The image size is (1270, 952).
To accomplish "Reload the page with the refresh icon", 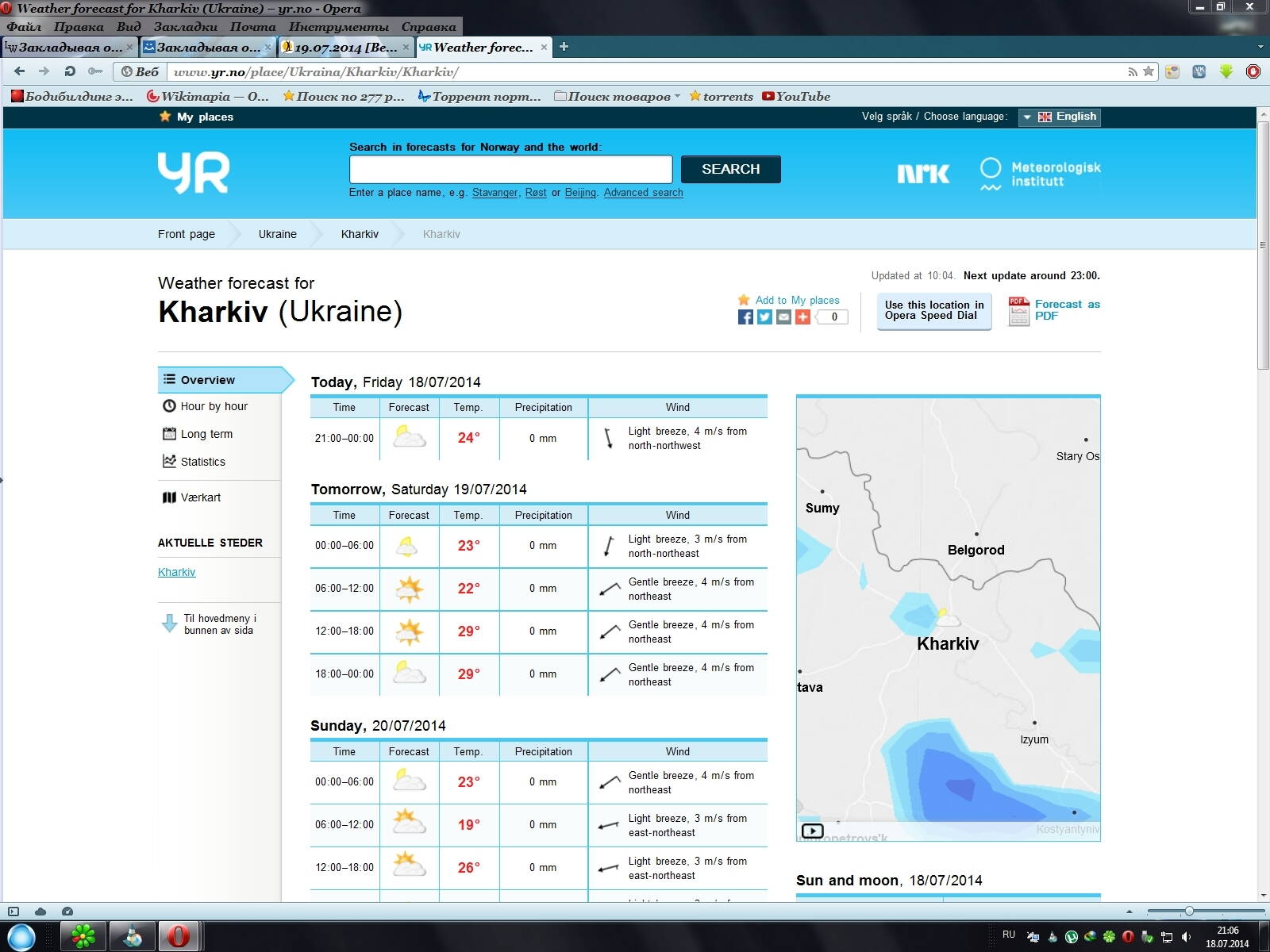I will coord(70,71).
